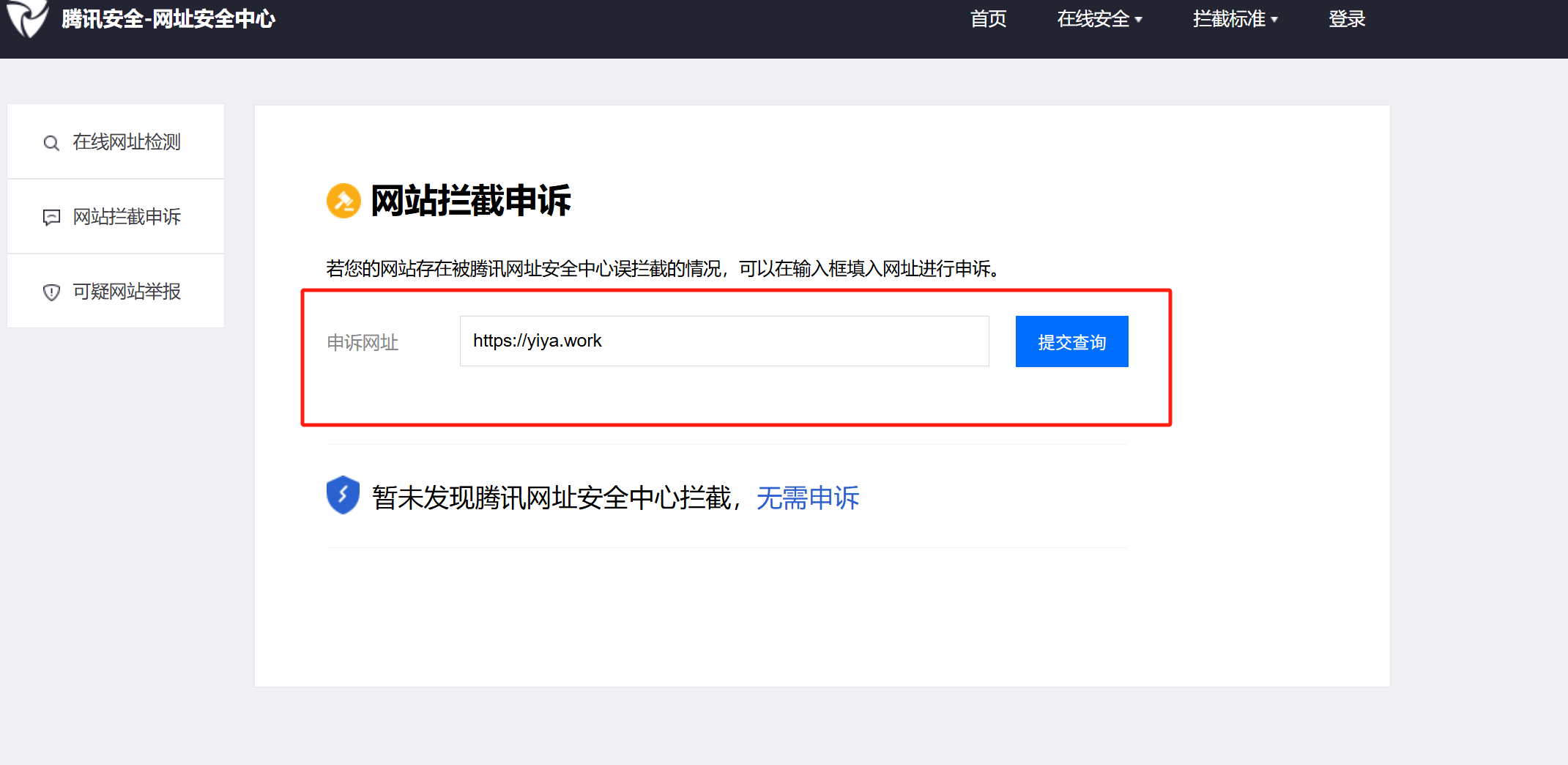Click the blue shield result icon
Viewport: 1568px width, 765px height.
tap(343, 495)
